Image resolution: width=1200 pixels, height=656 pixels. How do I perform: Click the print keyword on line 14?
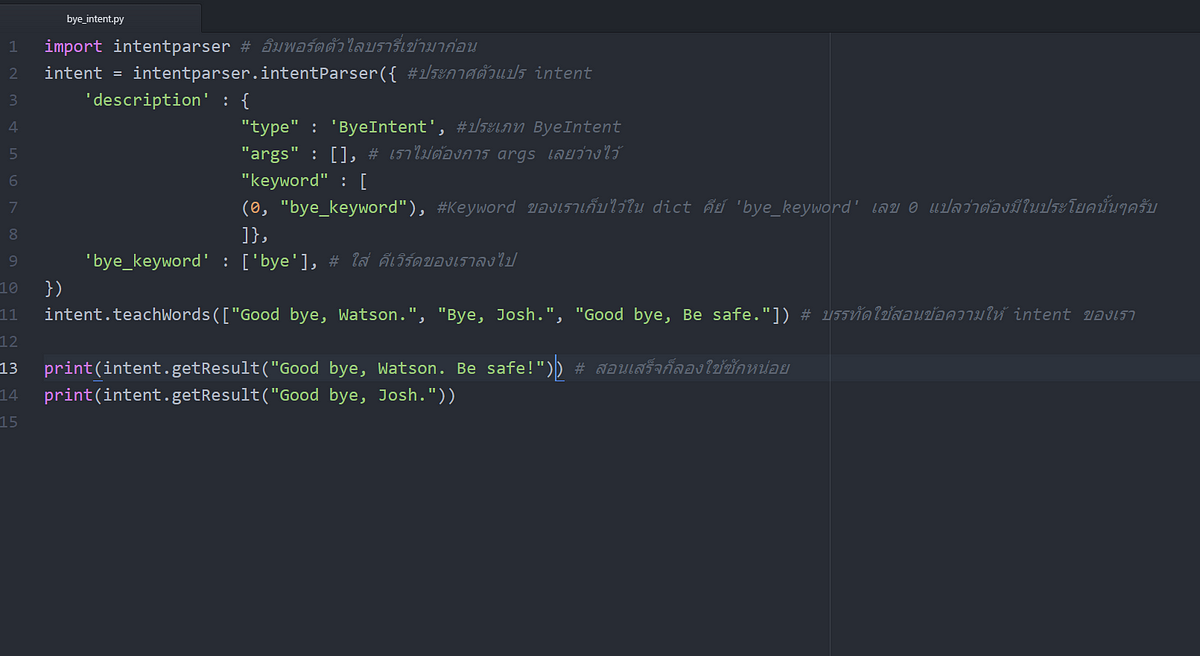(x=68, y=395)
